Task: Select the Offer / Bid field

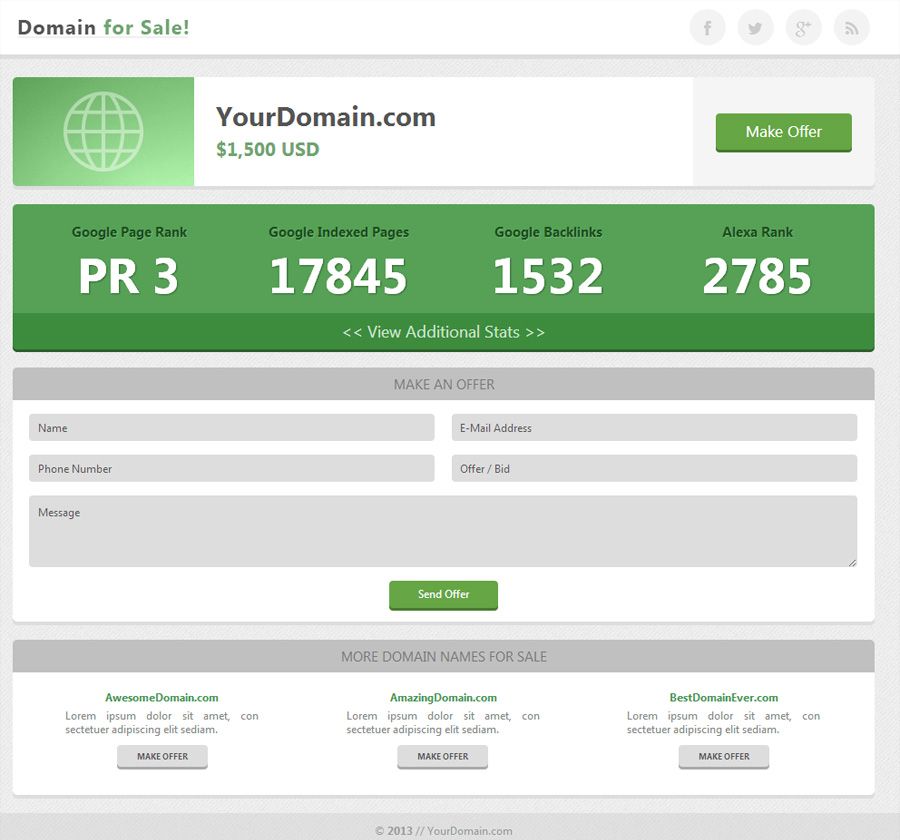Action: pyautogui.click(x=654, y=469)
